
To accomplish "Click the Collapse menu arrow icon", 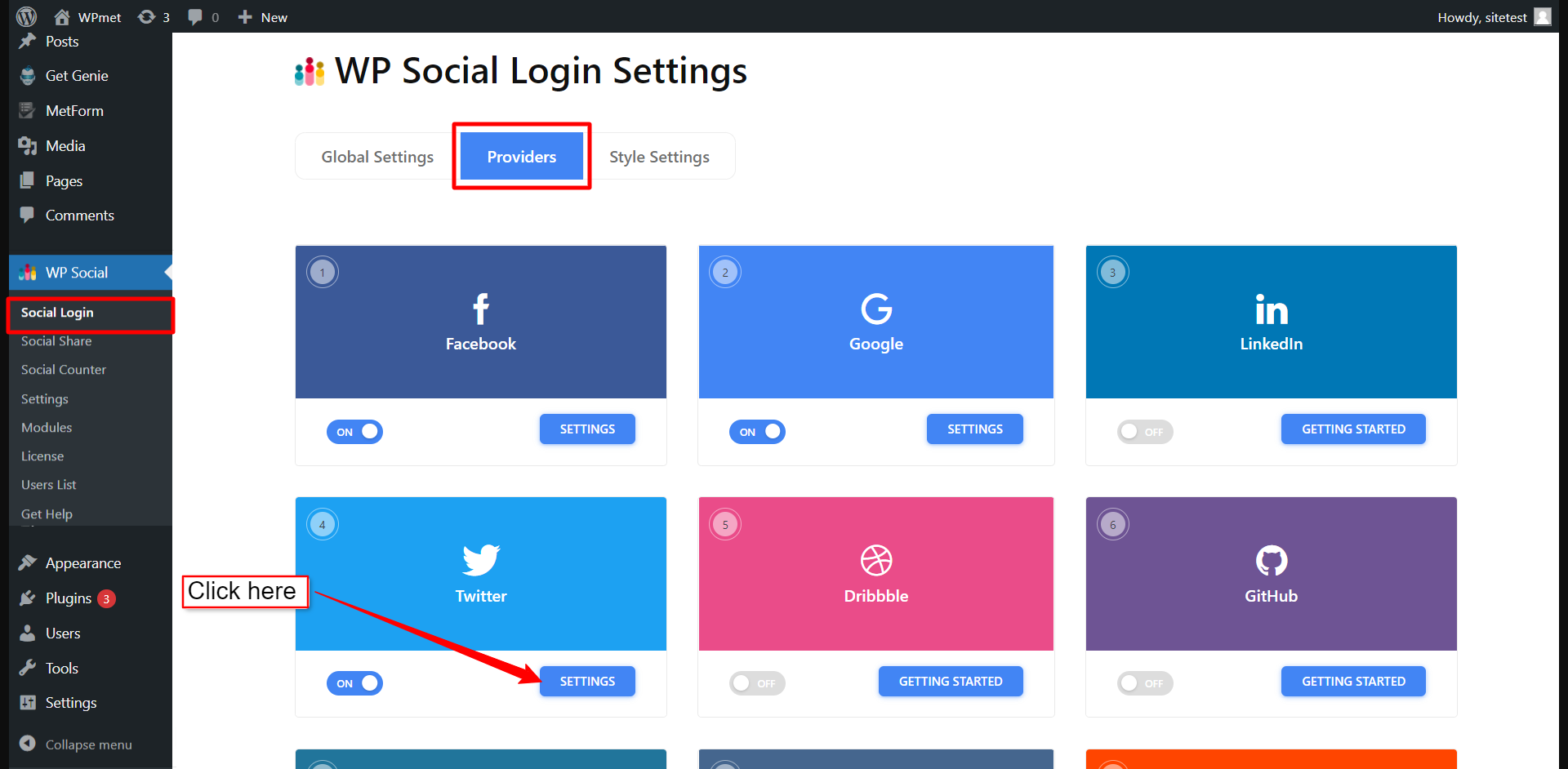I will [x=28, y=744].
